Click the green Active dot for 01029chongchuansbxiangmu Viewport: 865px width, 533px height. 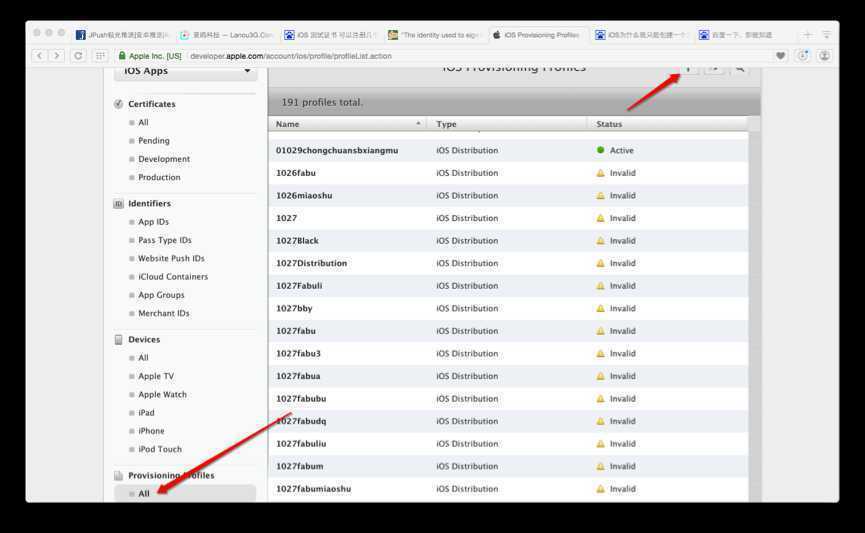point(600,150)
